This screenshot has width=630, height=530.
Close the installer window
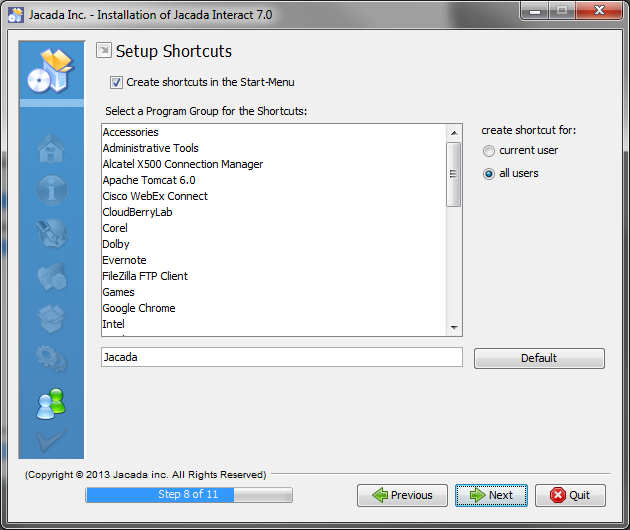(599, 10)
